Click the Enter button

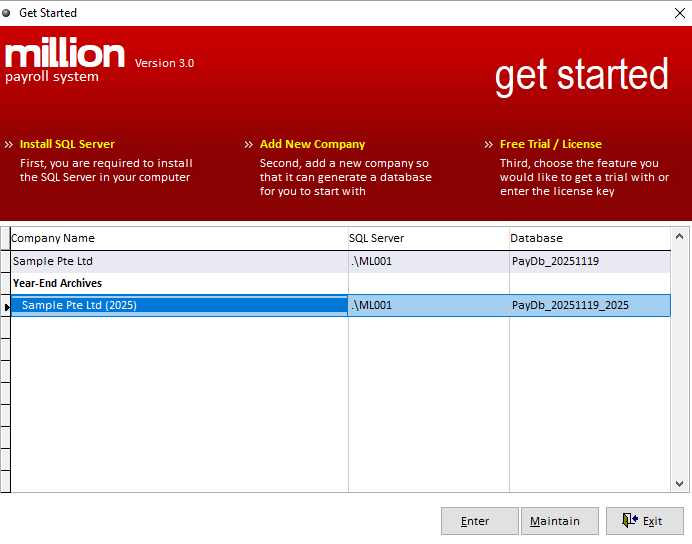click(x=480, y=521)
